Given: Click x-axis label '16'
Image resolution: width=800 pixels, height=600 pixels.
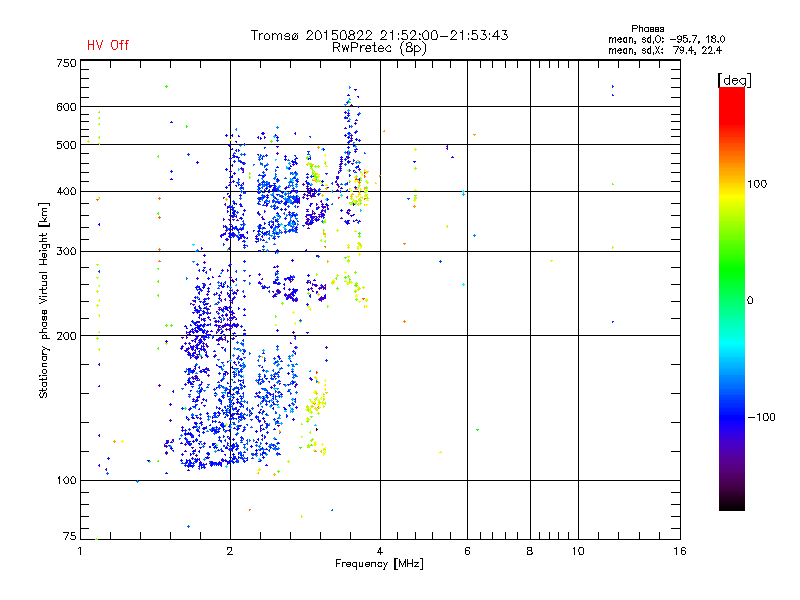Looking at the screenshot, I should 680,552.
